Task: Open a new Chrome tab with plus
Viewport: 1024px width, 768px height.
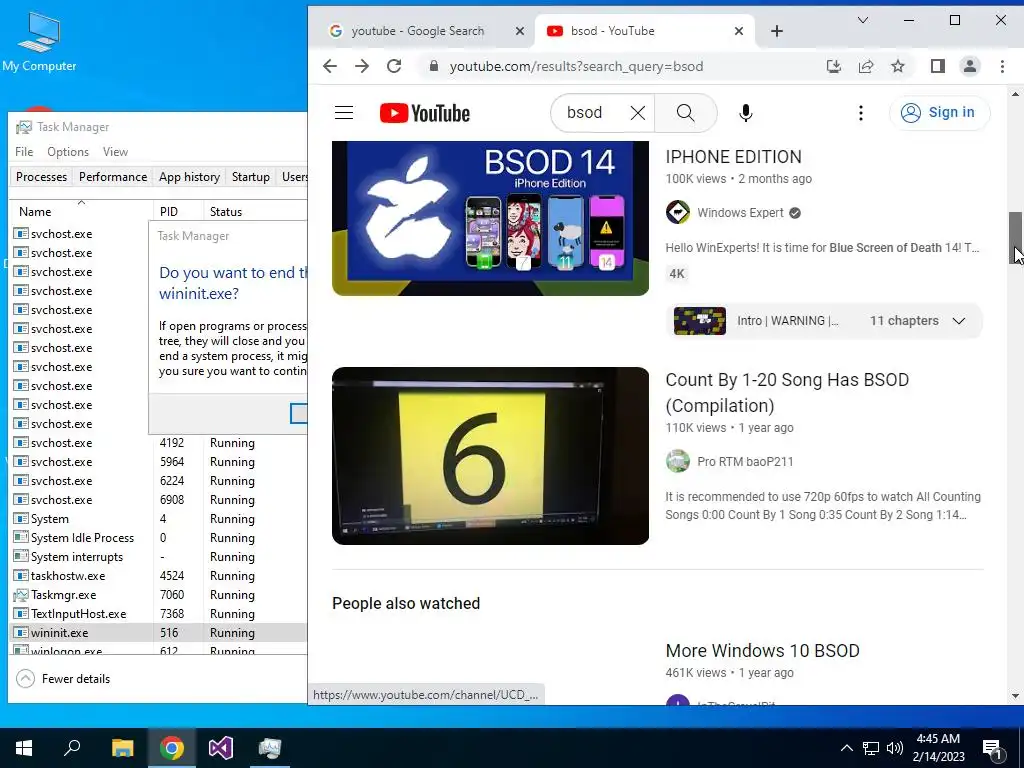Action: 776,31
